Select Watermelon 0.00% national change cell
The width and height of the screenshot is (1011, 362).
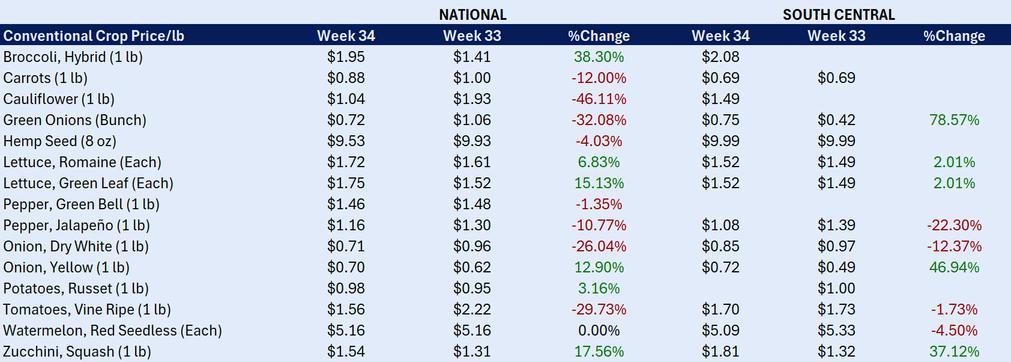tap(599, 330)
